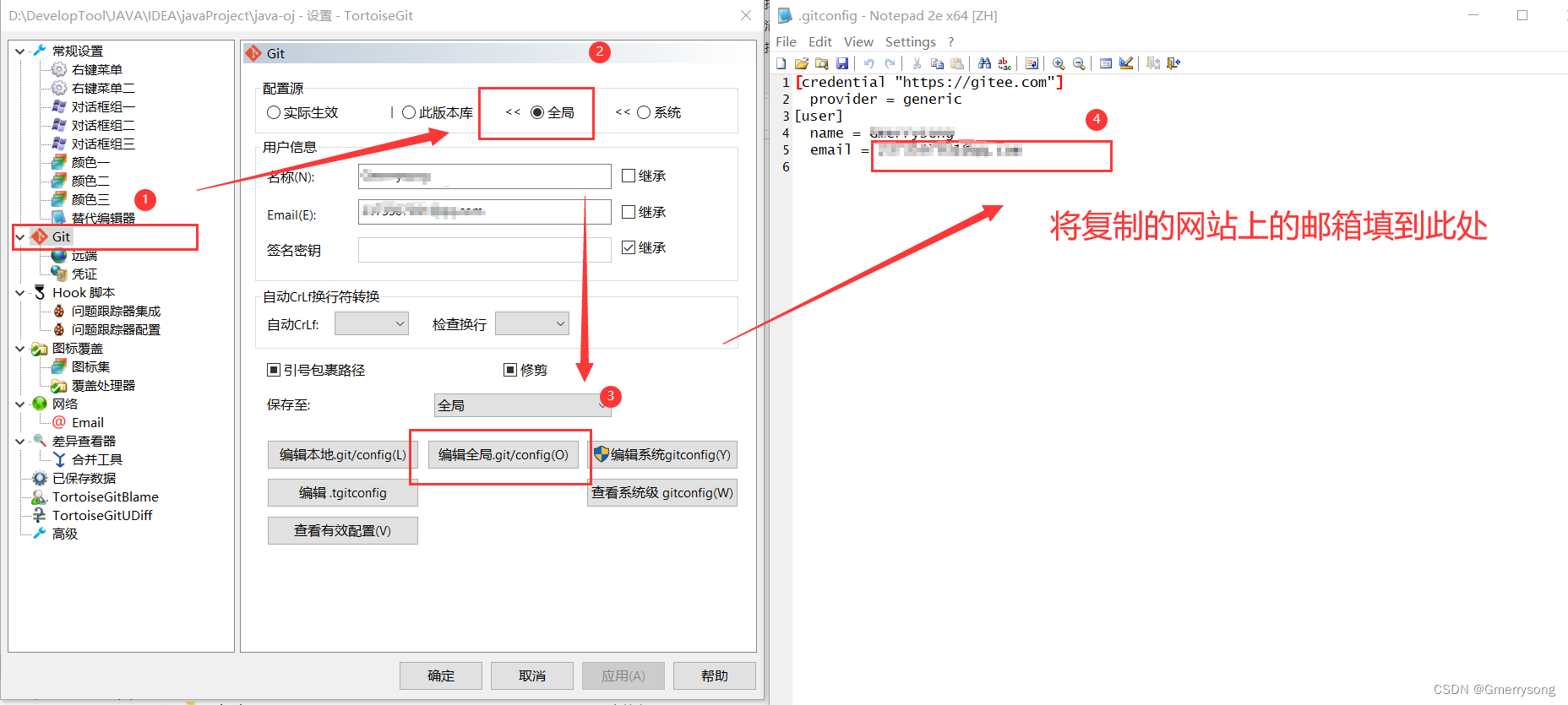Image resolution: width=1568 pixels, height=705 pixels.
Task: Click the Select Scheme icon in Notepad2
Action: 1106,63
